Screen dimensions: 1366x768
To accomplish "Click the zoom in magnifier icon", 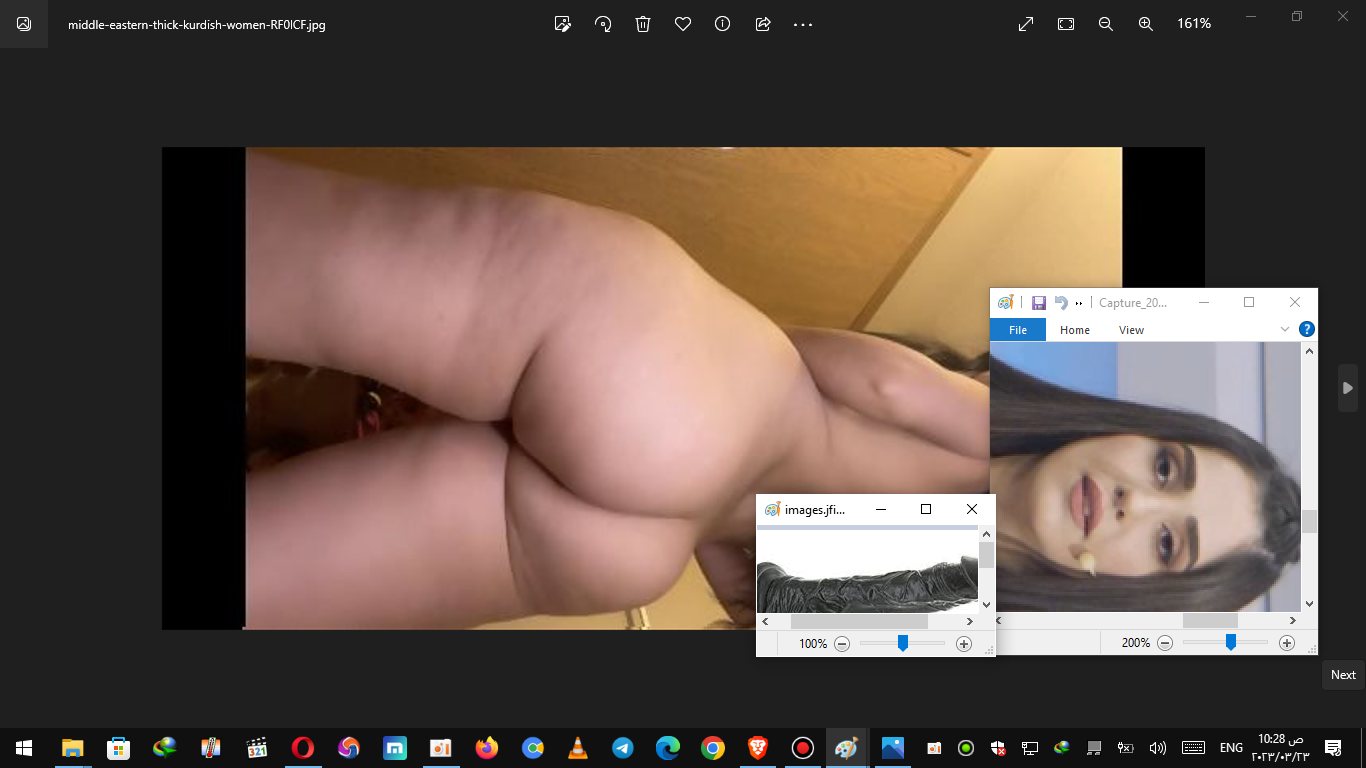I will pos(1146,24).
